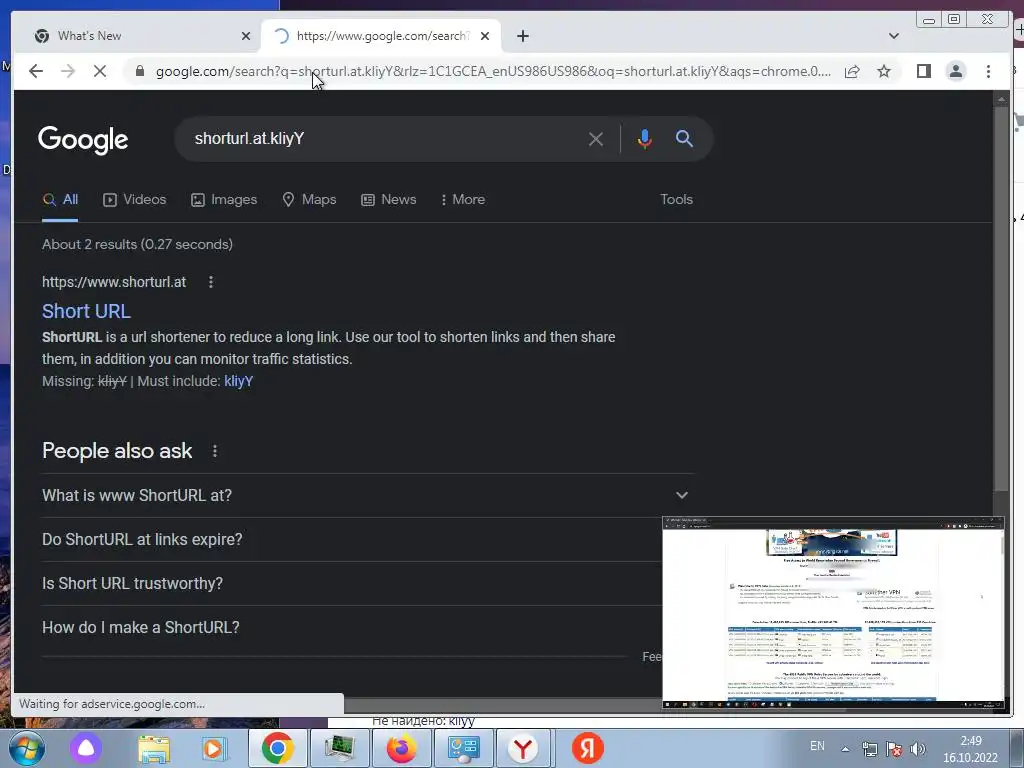Viewport: 1024px width, 768px height.
Task: Open the Short URL result link
Action: tap(86, 311)
